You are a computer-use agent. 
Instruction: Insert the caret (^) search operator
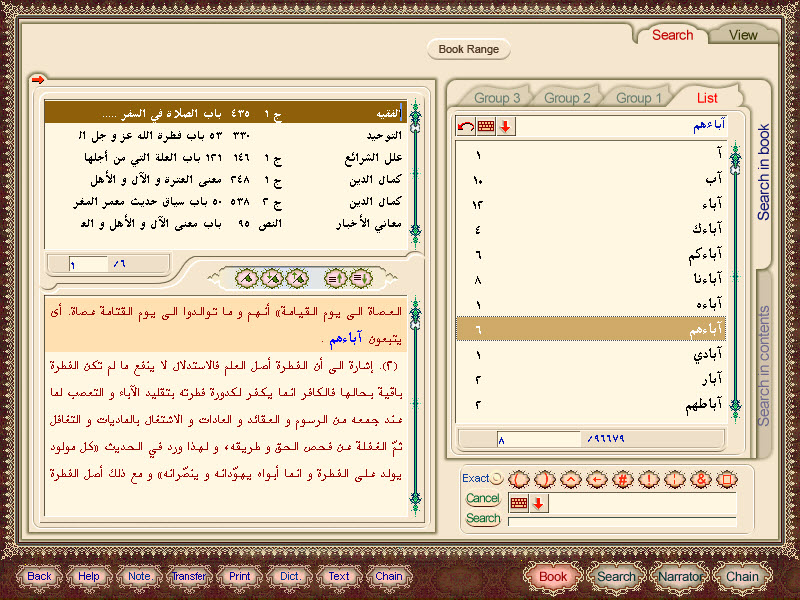pos(571,479)
